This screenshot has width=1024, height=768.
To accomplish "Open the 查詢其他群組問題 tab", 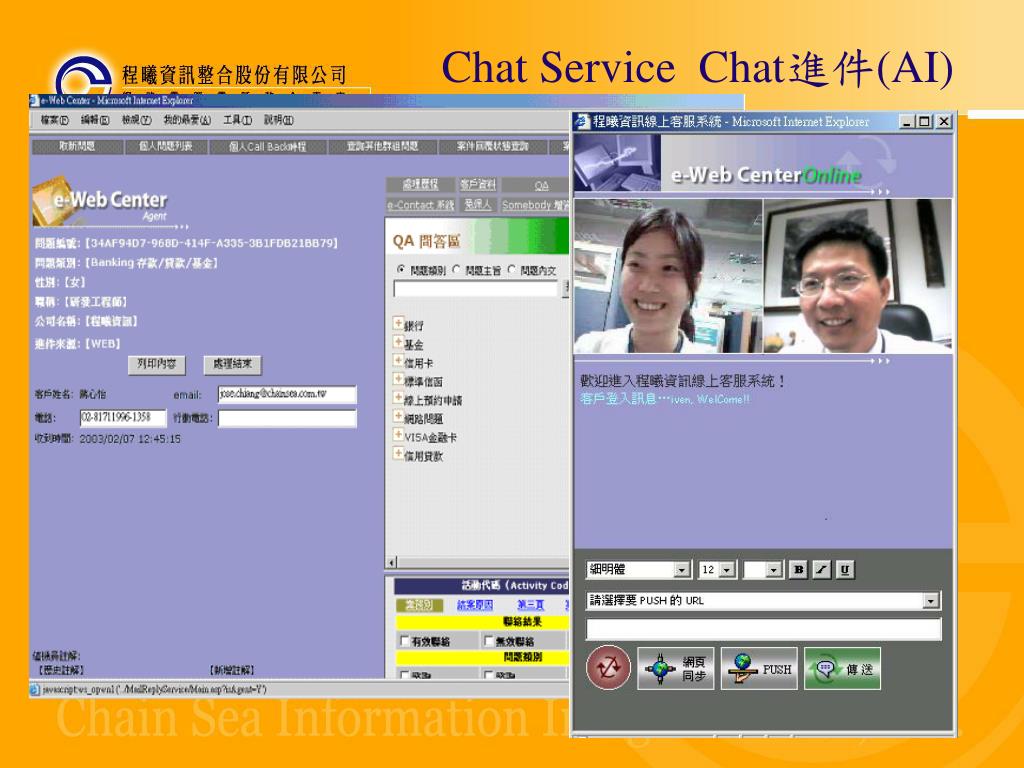I will click(382, 146).
